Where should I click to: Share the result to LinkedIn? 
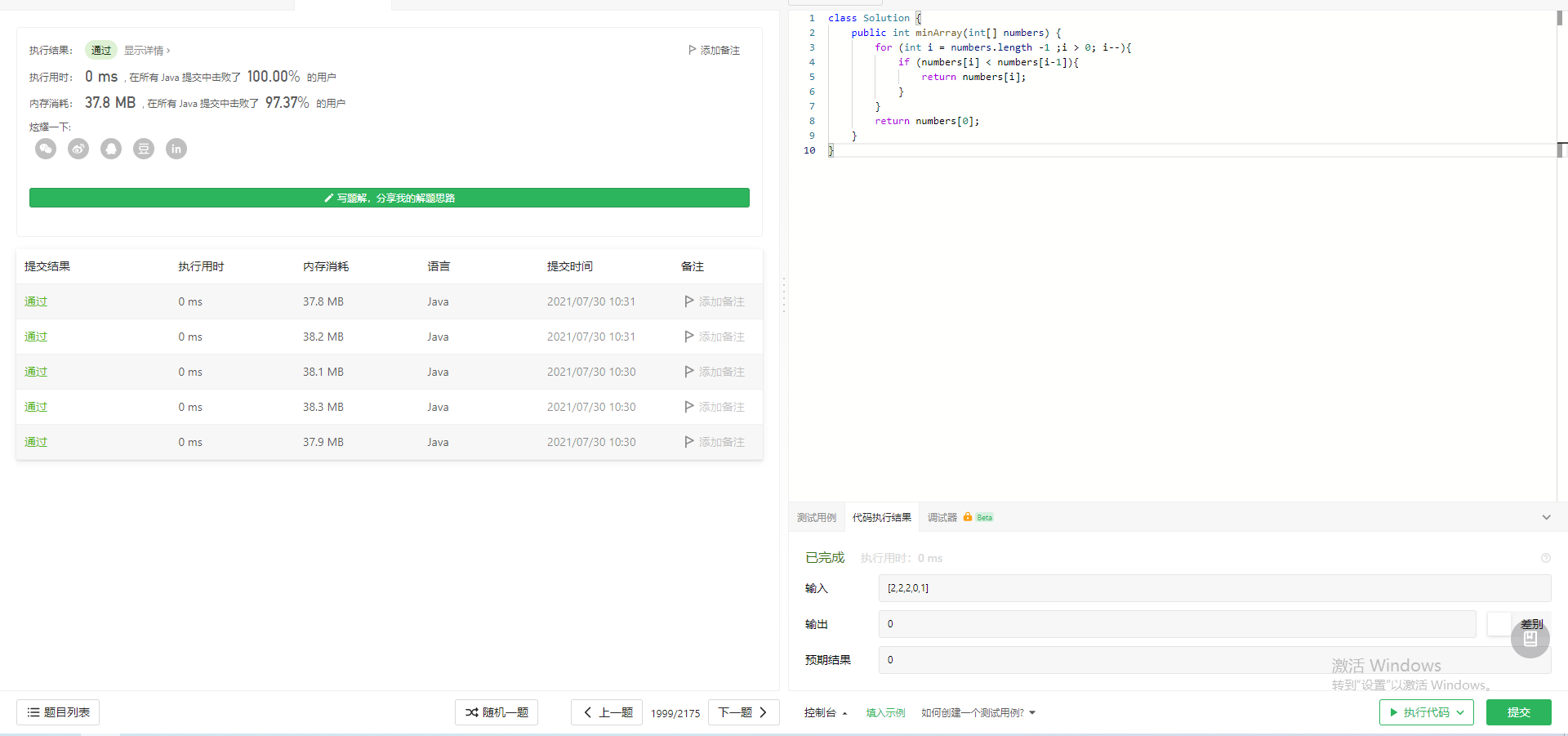[176, 149]
